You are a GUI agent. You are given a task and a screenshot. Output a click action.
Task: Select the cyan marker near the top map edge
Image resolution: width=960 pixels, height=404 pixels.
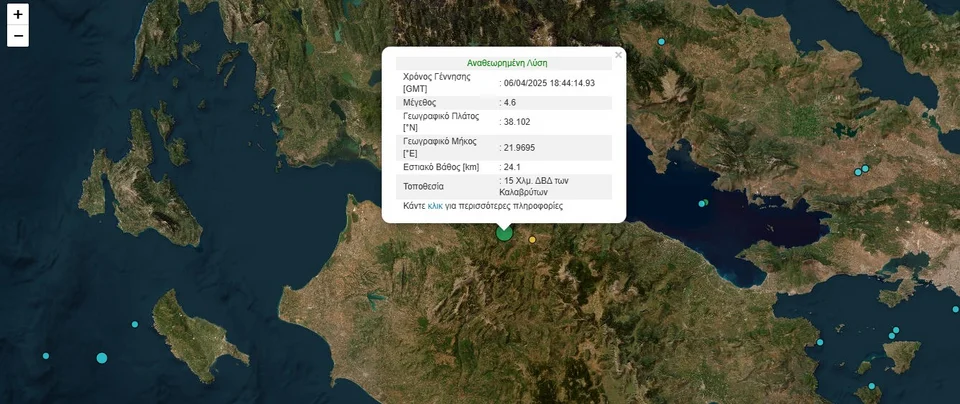point(661,42)
